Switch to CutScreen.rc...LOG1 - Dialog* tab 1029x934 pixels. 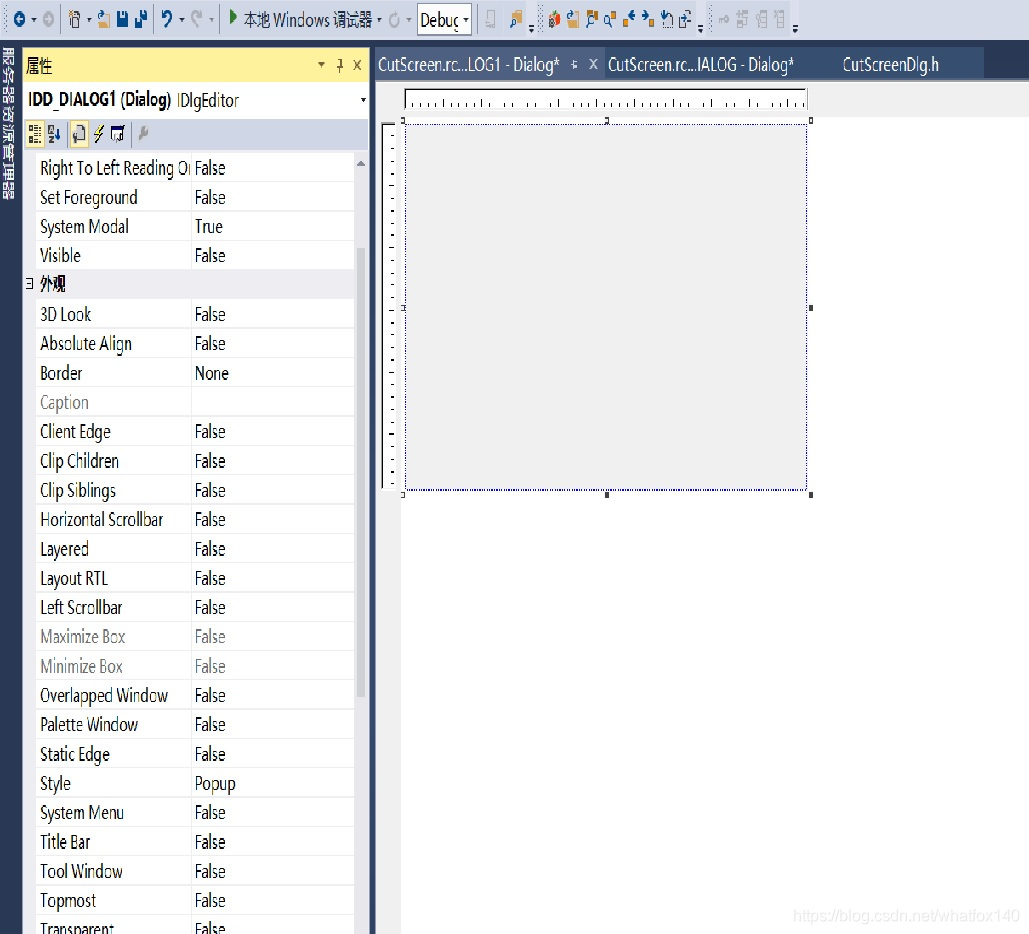coord(469,64)
